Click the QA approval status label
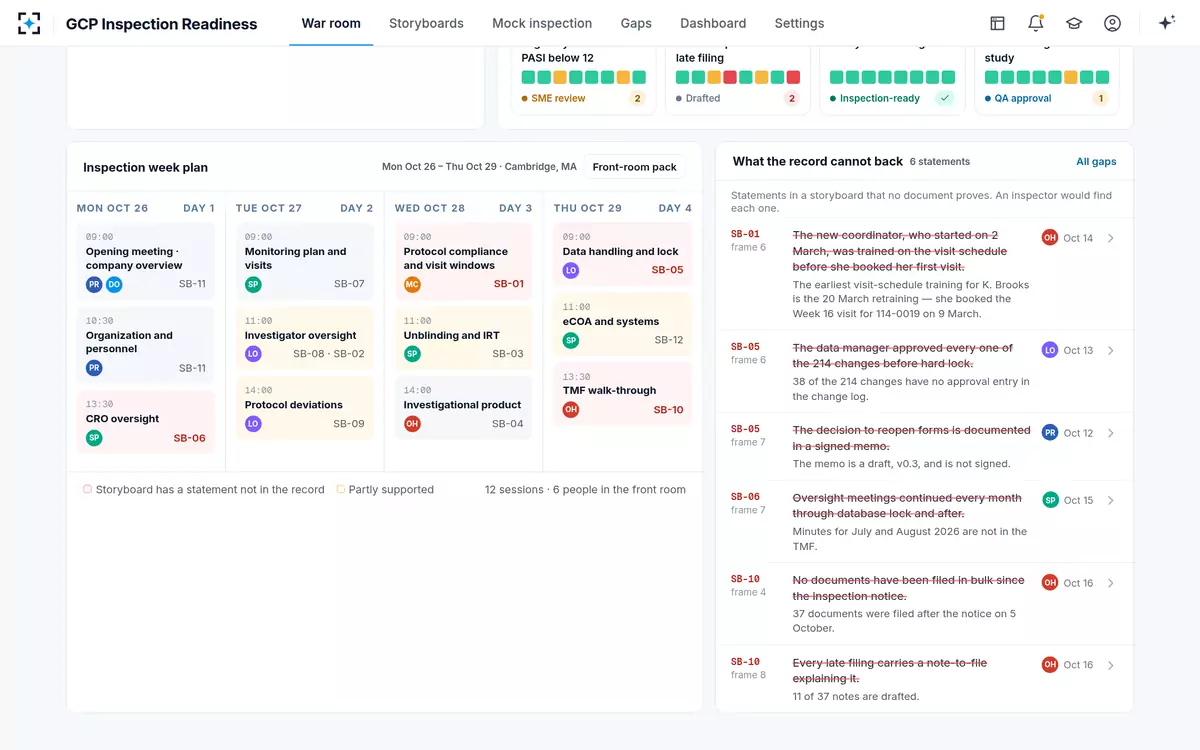Image resolution: width=1200 pixels, height=750 pixels. [x=1018, y=98]
